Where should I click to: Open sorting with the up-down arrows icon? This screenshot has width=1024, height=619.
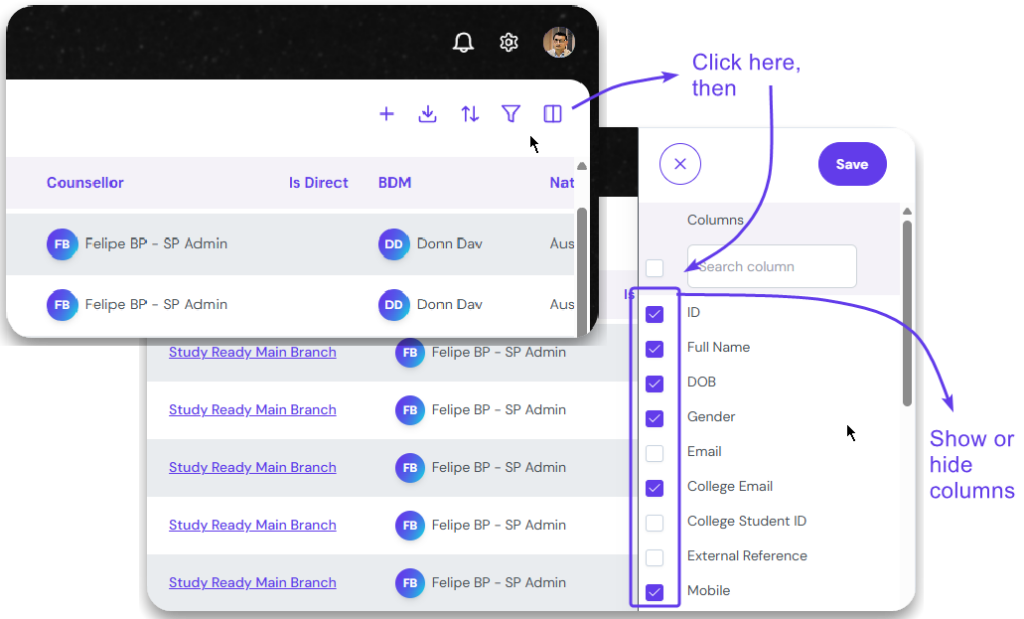[x=470, y=114]
